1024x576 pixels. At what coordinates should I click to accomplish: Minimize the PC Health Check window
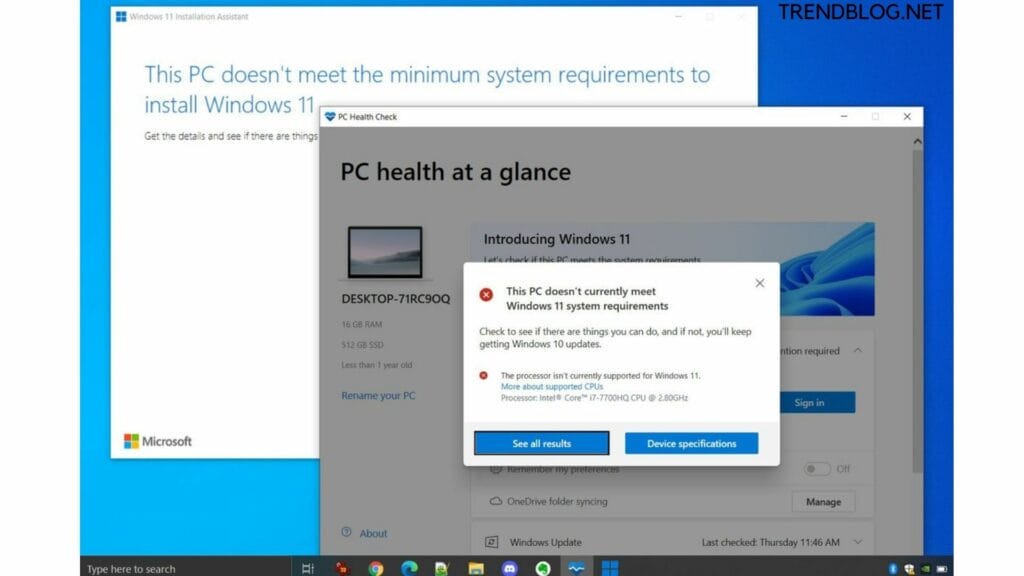coord(844,117)
